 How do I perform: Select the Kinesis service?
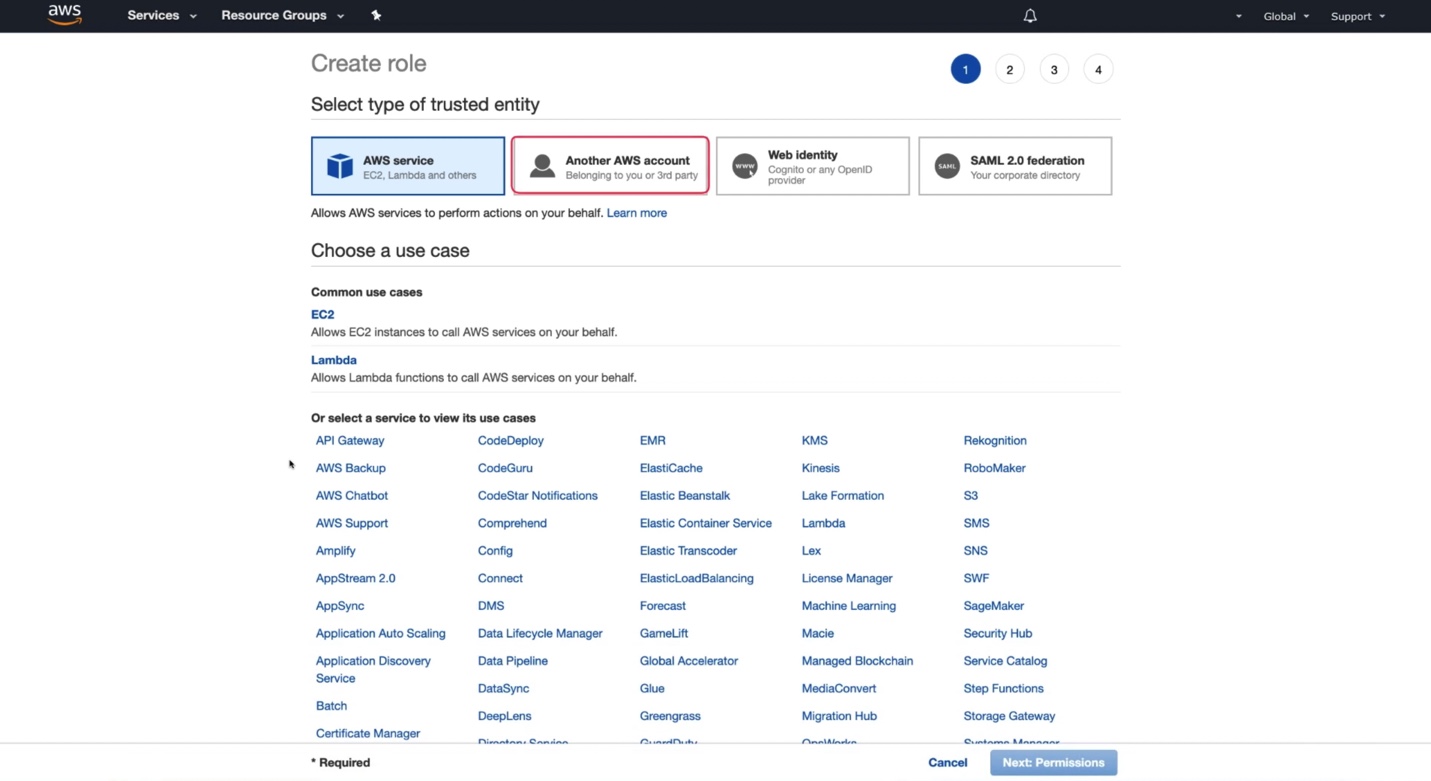click(821, 468)
